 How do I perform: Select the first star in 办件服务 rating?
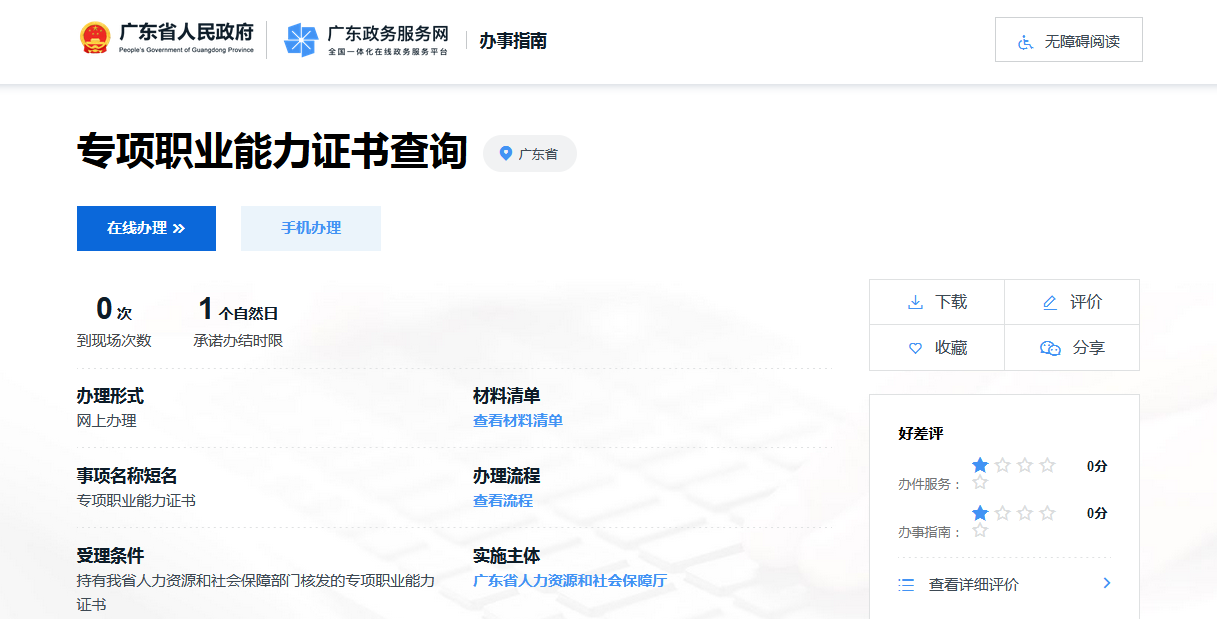[980, 465]
